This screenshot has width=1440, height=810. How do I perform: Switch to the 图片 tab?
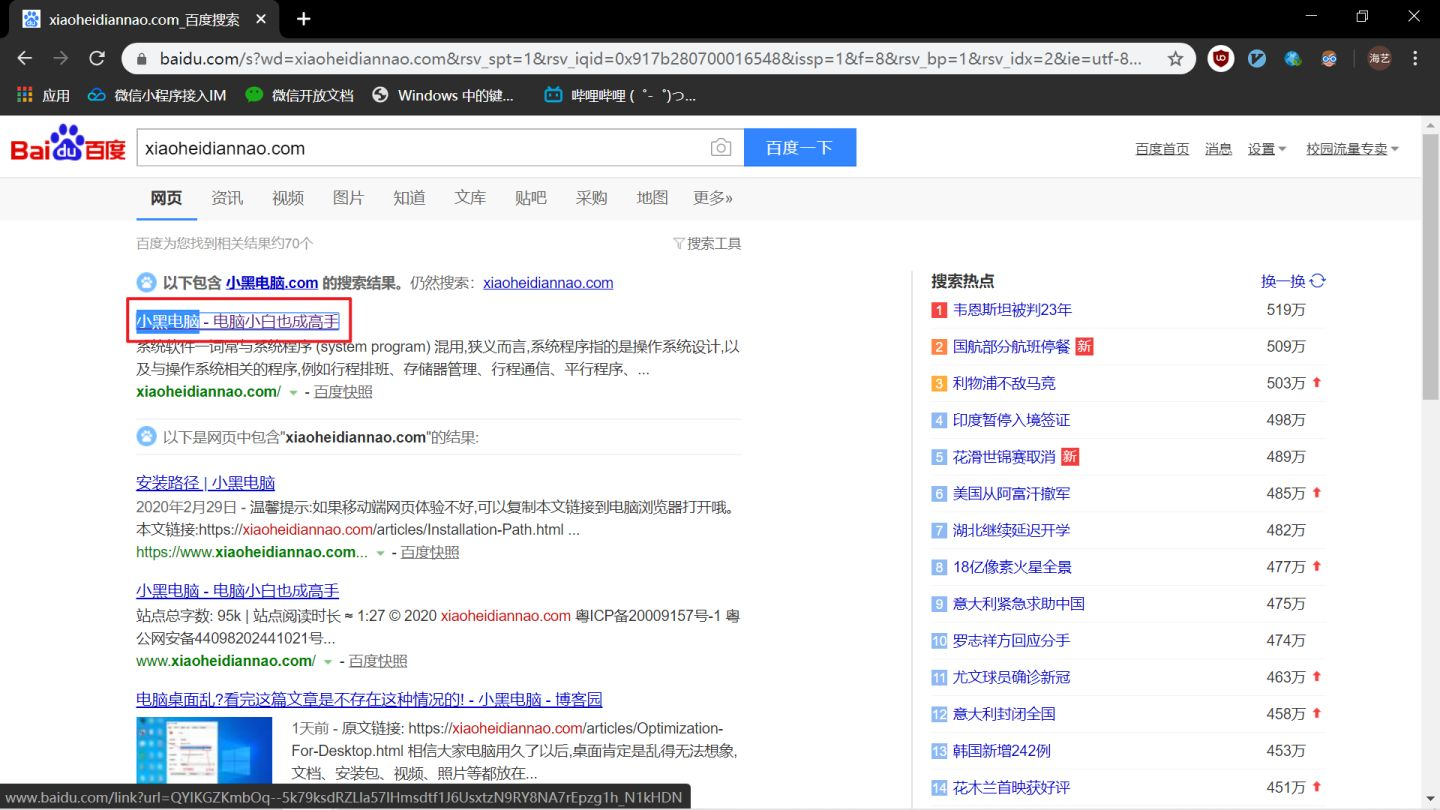[348, 198]
